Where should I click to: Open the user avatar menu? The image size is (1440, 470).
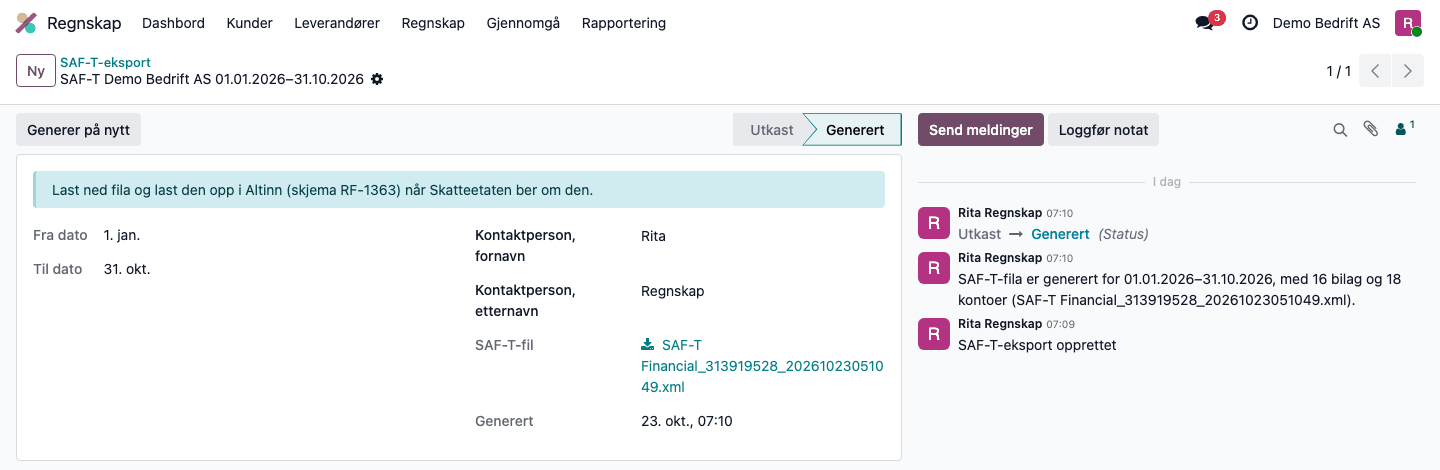tap(1408, 23)
